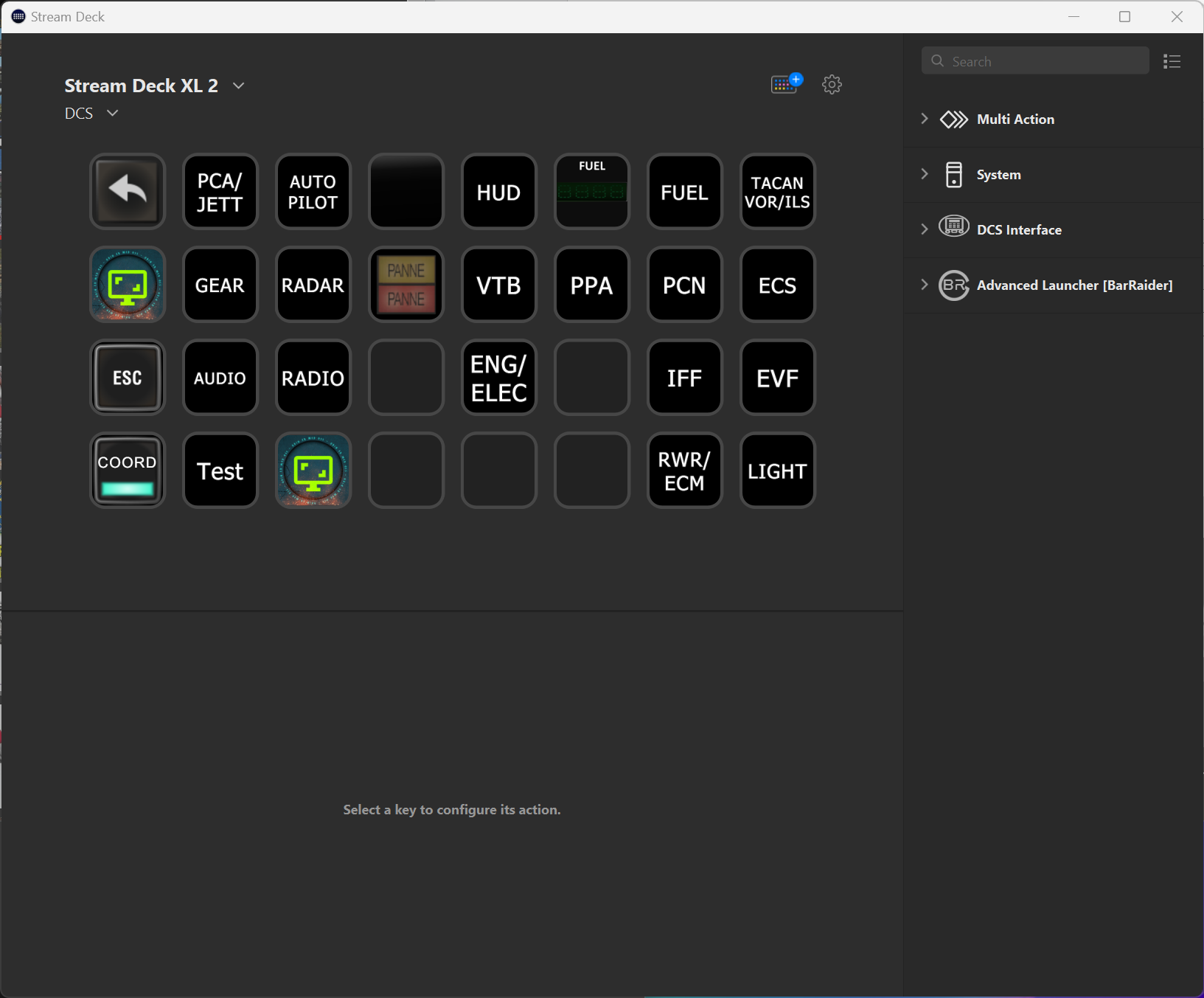Open the settings gear icon
The width and height of the screenshot is (1204, 998).
(x=832, y=84)
